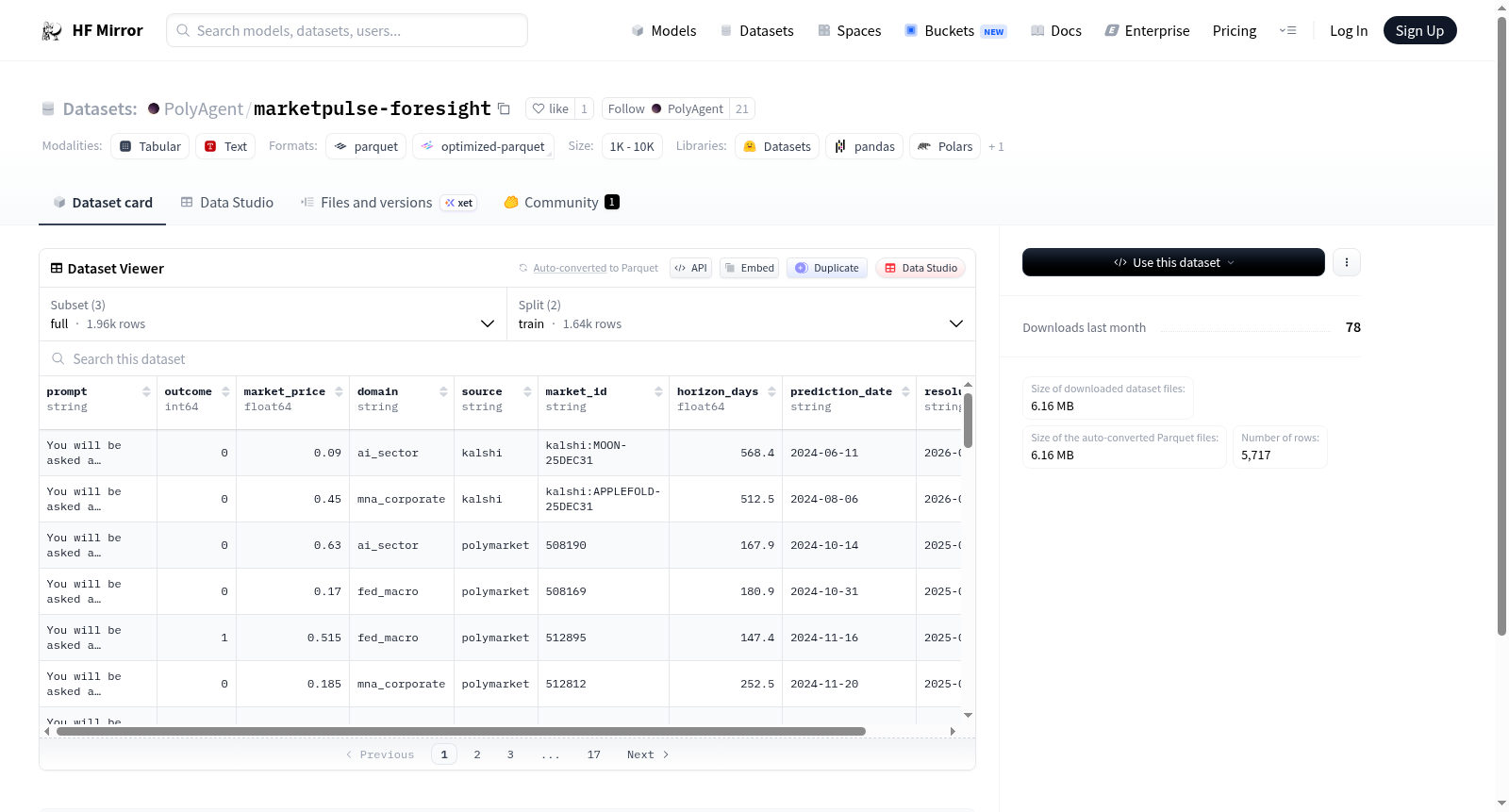Expand the Split train dropdown

(x=741, y=314)
